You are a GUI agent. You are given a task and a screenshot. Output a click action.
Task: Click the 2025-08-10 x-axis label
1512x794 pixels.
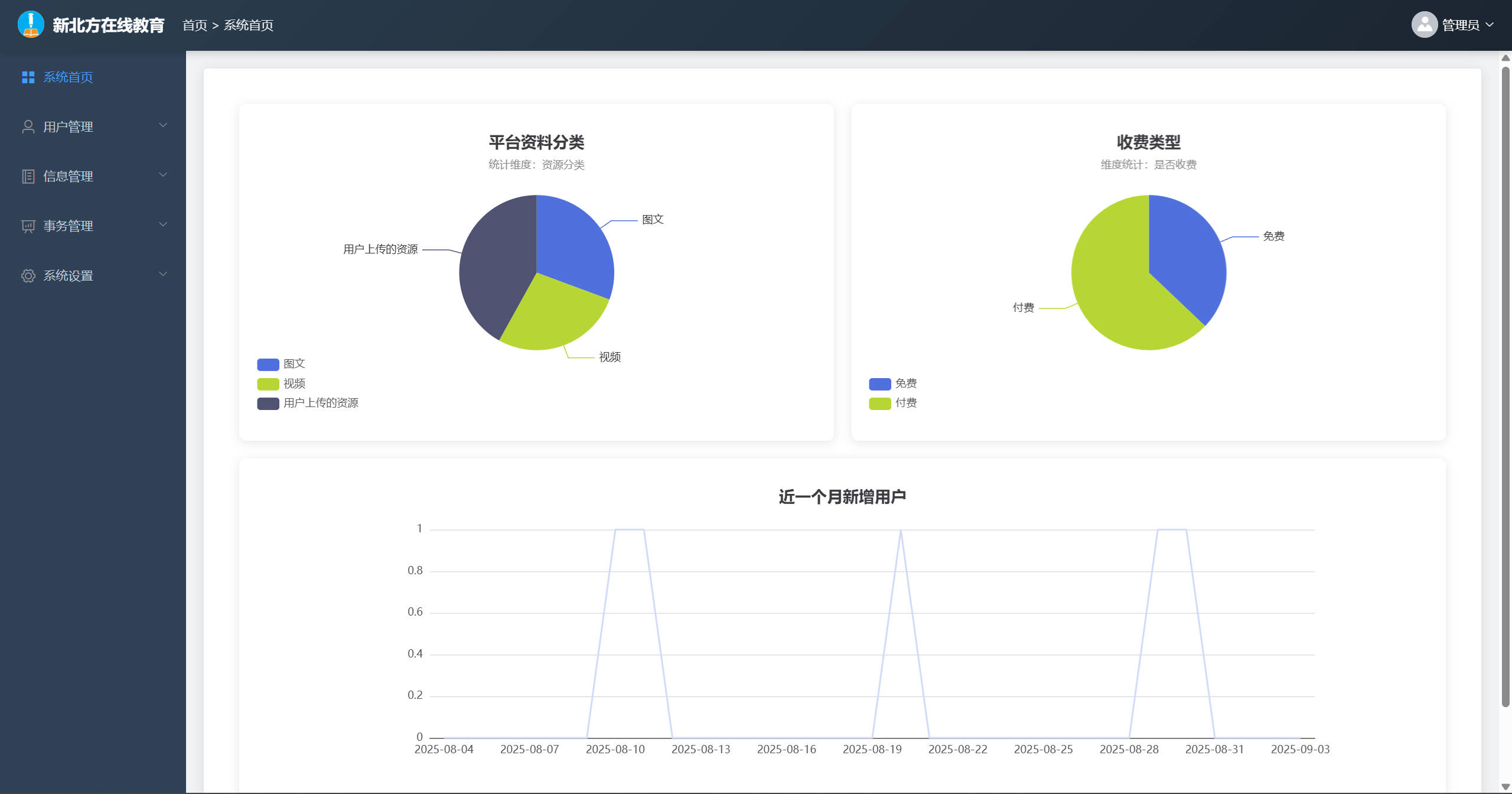click(615, 750)
